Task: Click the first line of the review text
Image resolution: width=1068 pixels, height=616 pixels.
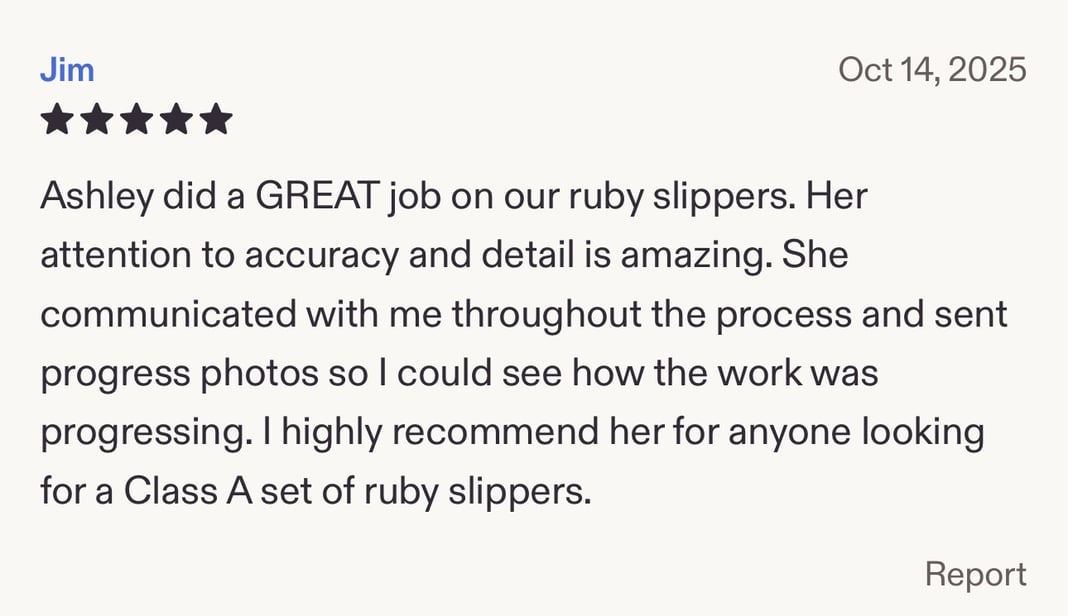Action: (454, 196)
